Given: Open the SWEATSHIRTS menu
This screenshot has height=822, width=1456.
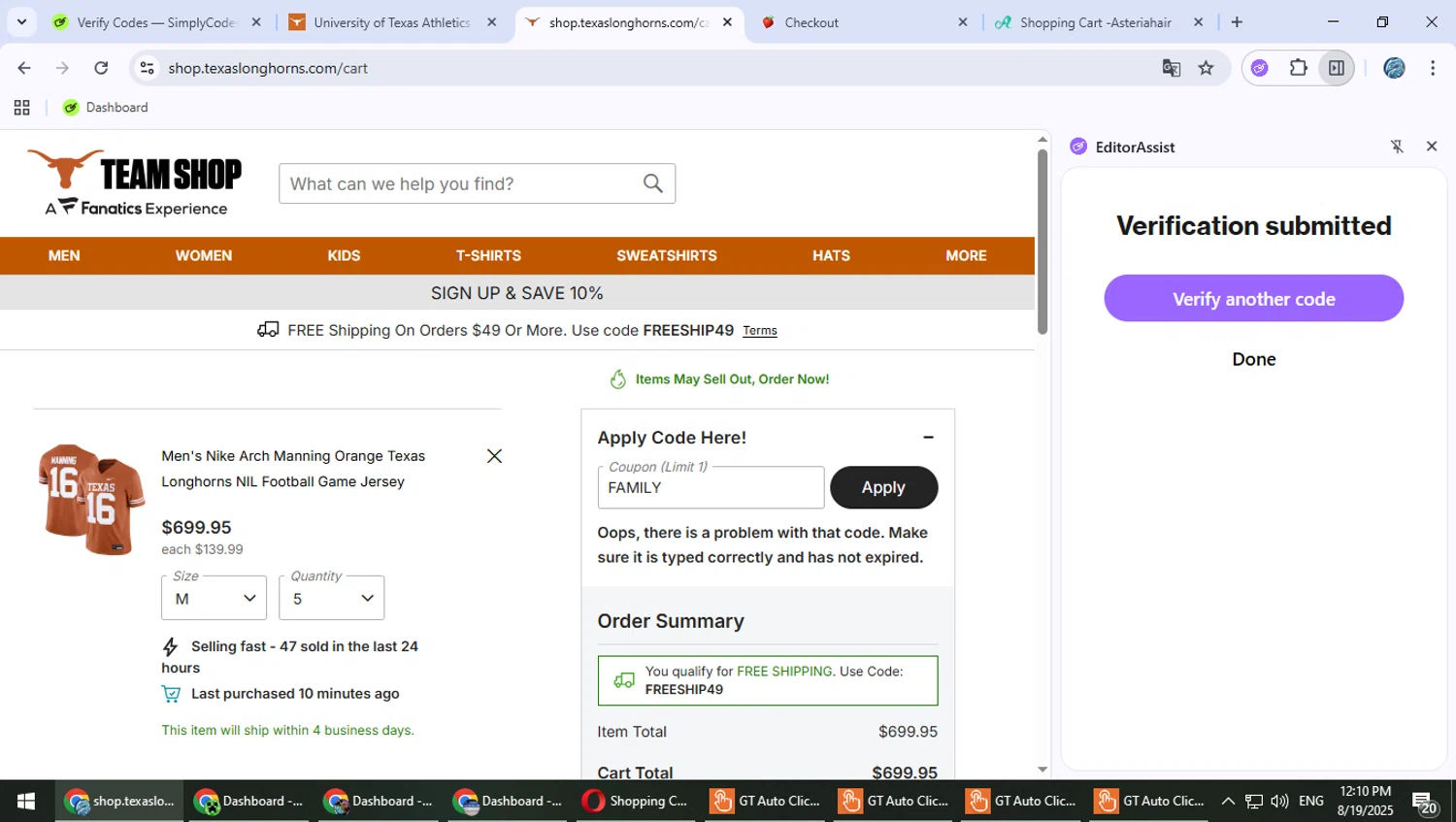Looking at the screenshot, I should point(667,256).
